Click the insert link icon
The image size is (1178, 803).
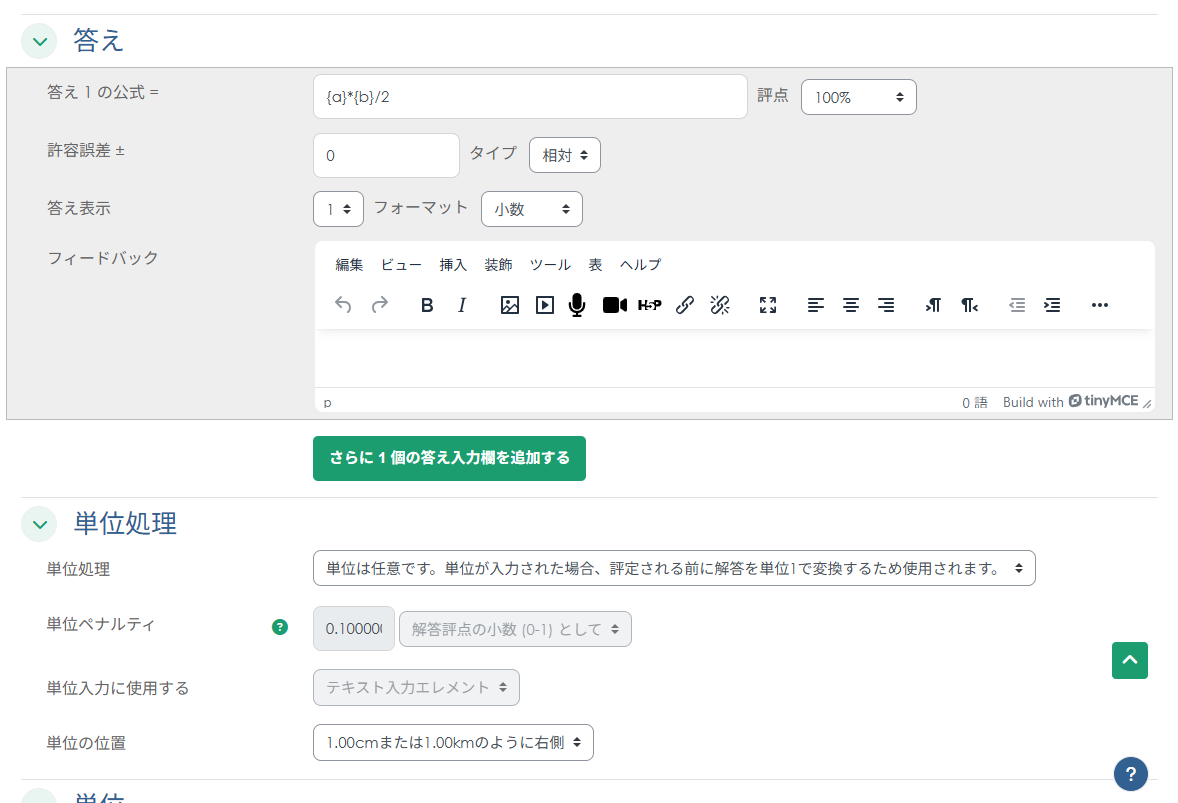point(685,306)
